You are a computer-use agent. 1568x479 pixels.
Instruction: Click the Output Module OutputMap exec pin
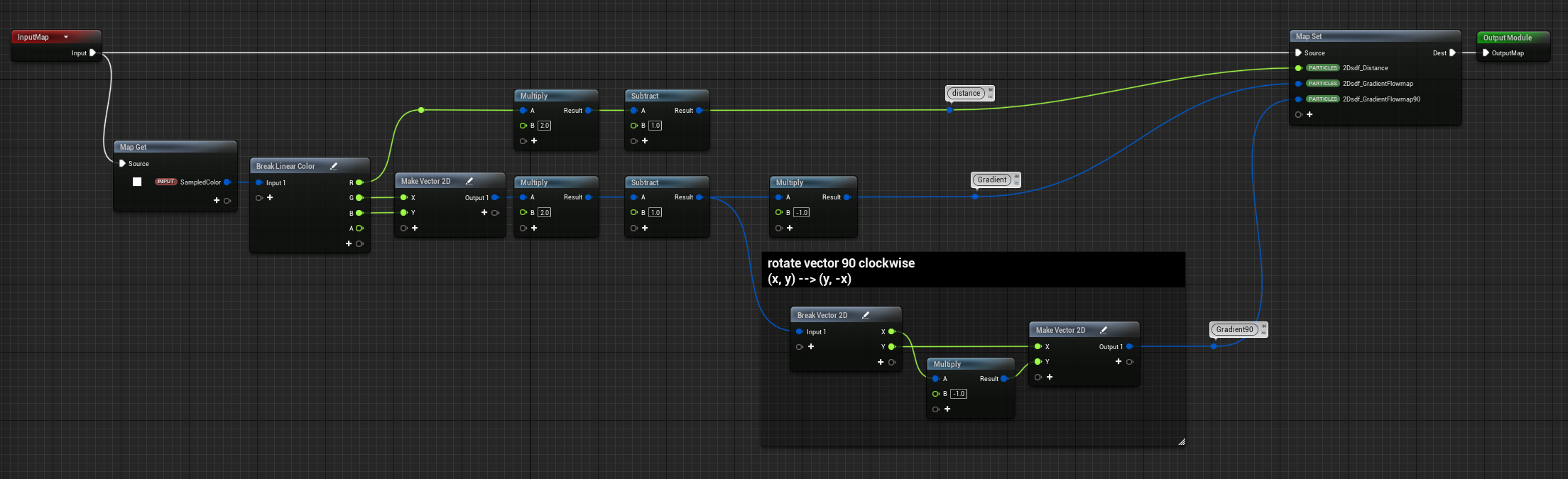tap(1486, 53)
